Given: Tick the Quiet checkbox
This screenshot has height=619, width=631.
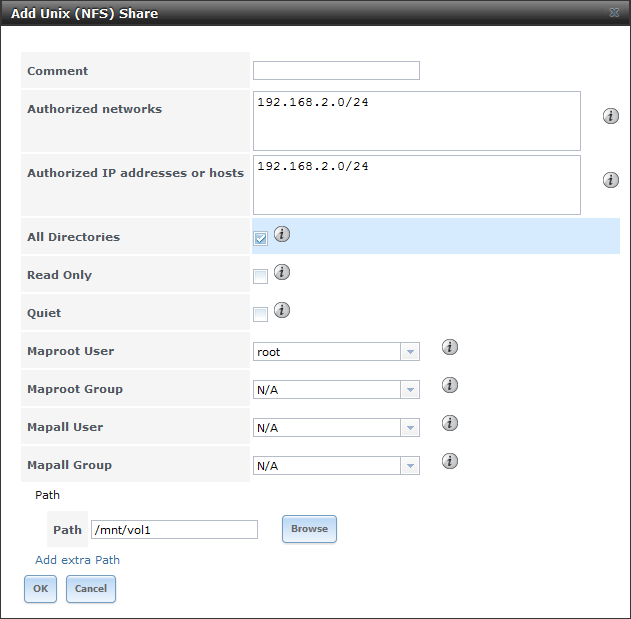Looking at the screenshot, I should coord(260,314).
